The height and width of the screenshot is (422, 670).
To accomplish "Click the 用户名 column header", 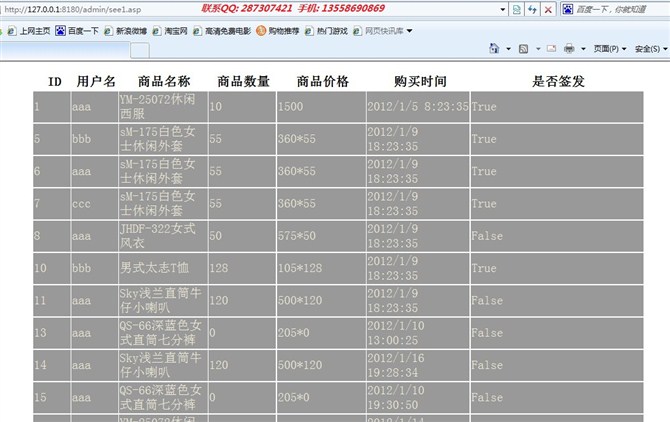I will [x=96, y=81].
